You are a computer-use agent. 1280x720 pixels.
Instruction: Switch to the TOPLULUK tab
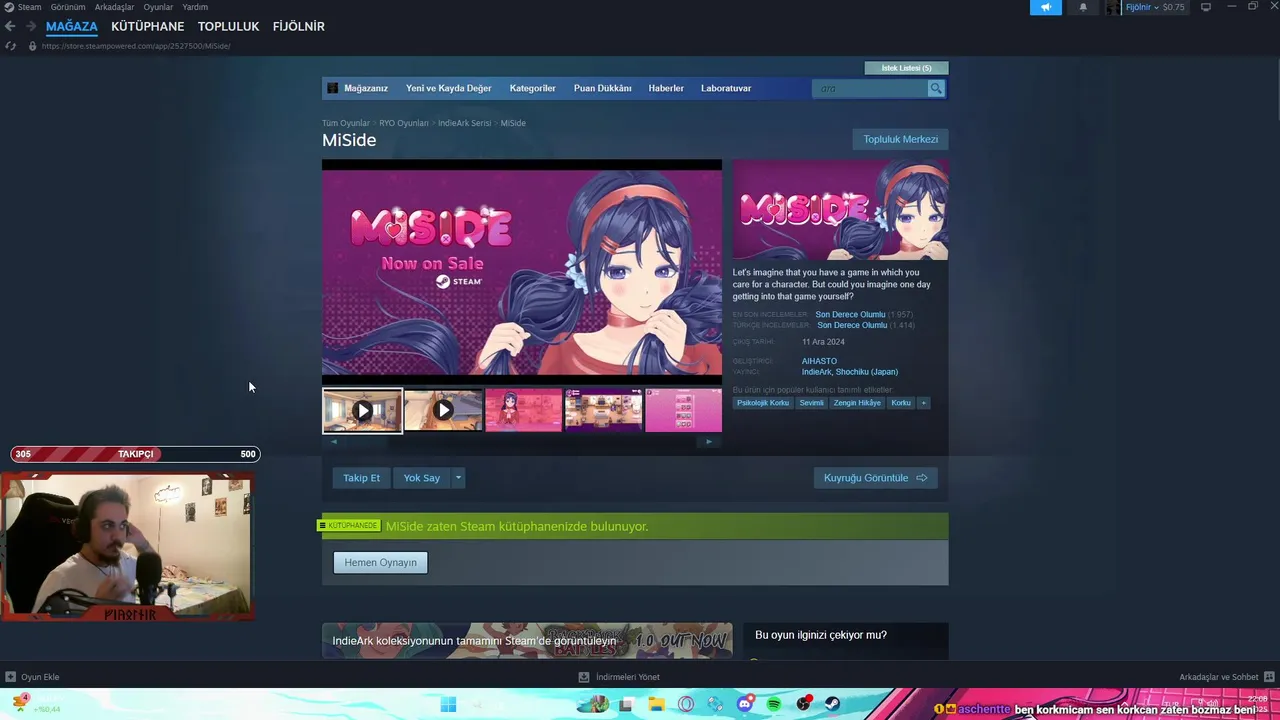pyautogui.click(x=228, y=26)
